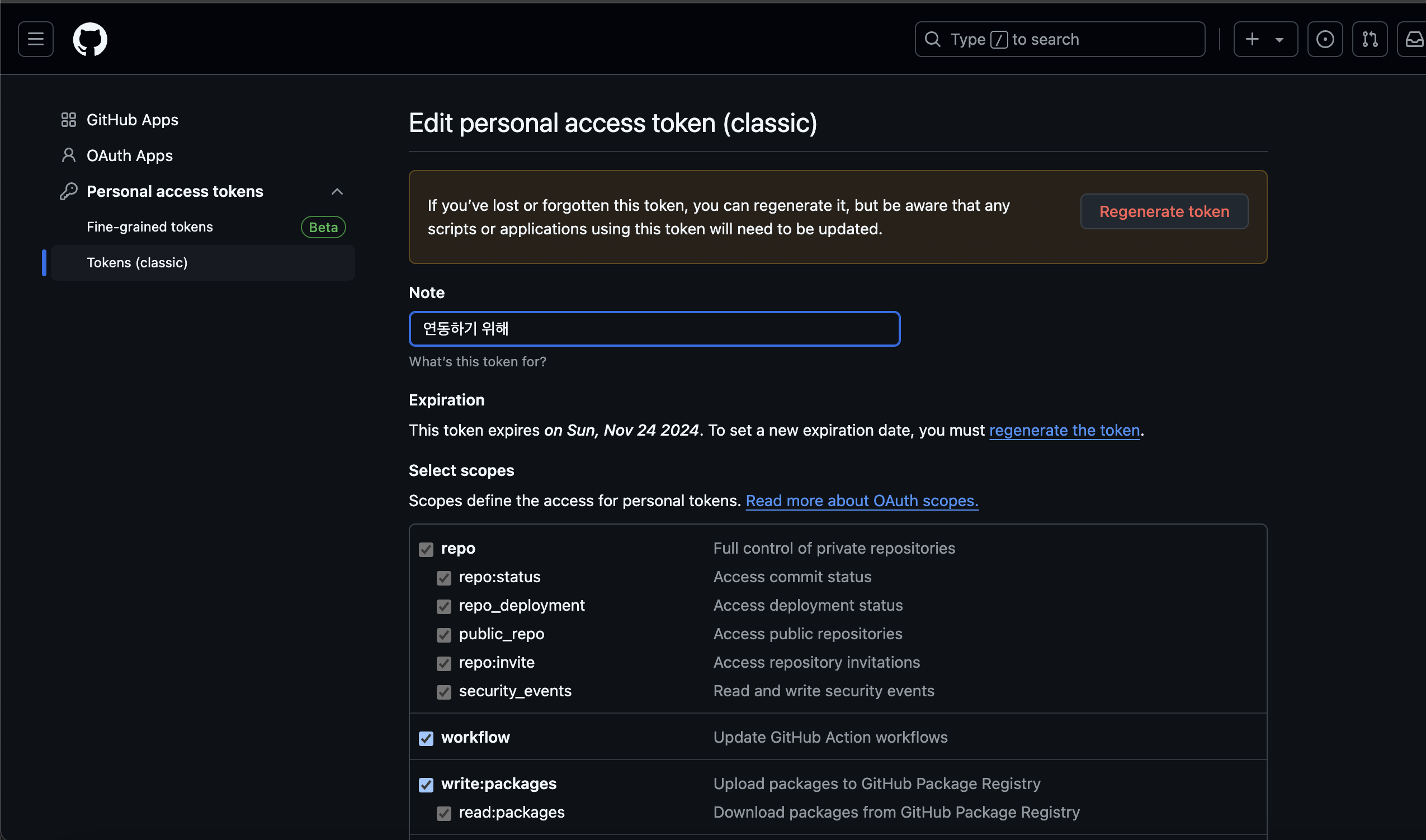Open the hamburger navigation menu

[36, 39]
